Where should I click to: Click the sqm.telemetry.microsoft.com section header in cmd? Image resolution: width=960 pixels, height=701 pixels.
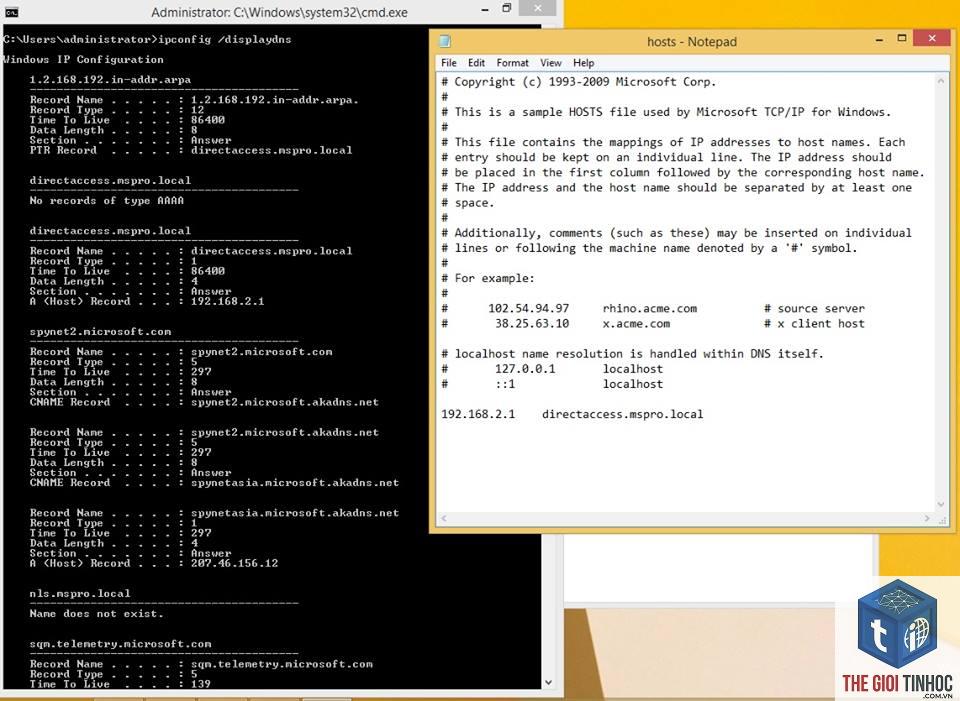[x=121, y=644]
